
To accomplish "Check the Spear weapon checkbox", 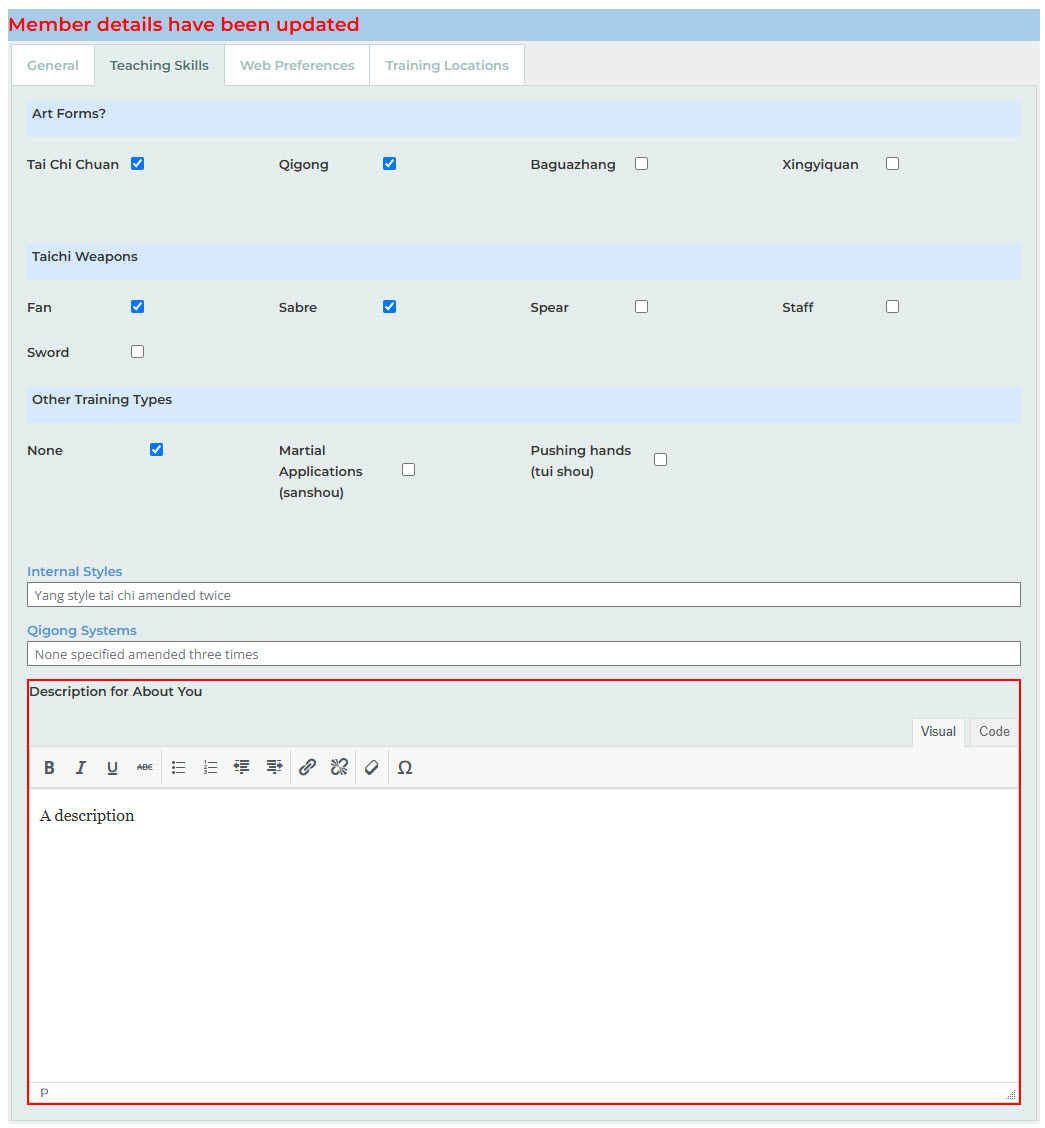I will point(642,307).
